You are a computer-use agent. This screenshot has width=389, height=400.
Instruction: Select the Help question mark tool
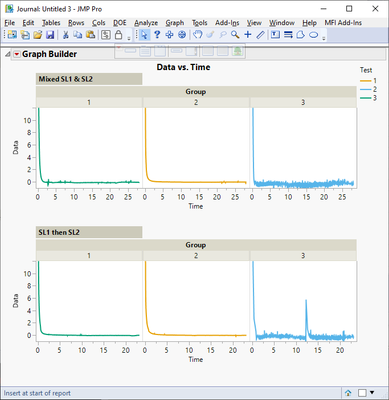[x=157, y=34]
